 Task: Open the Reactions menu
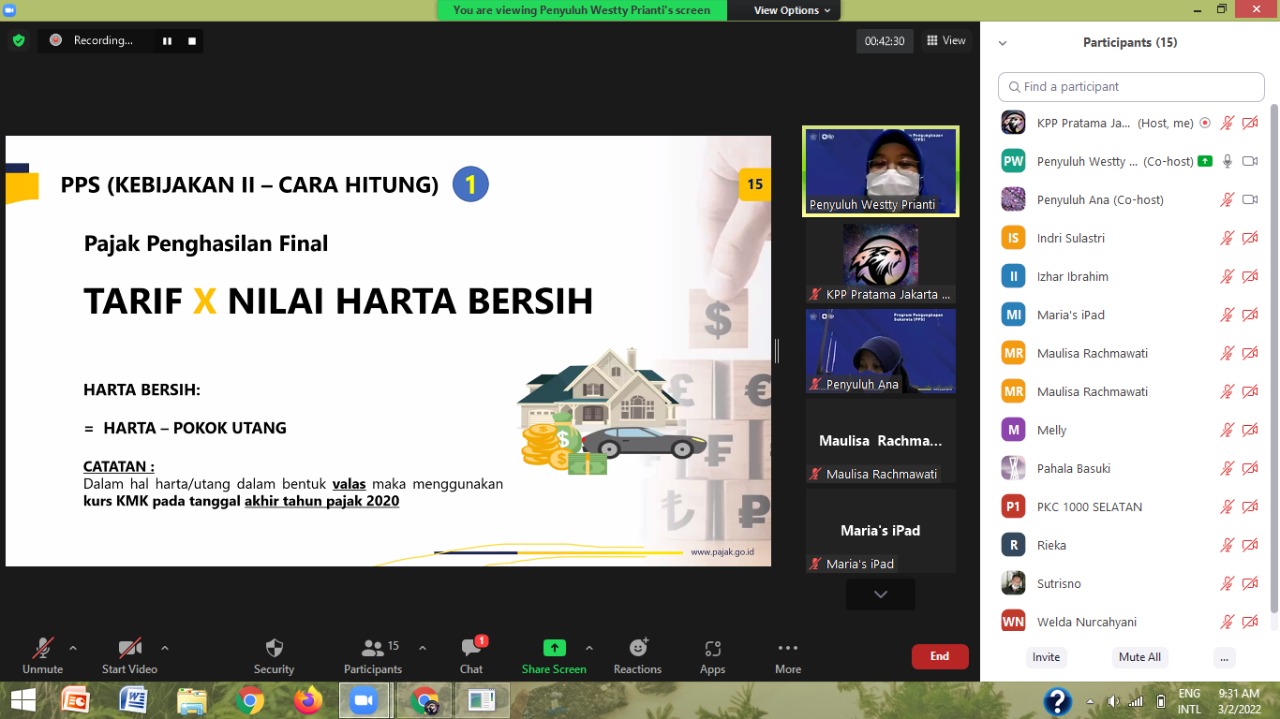[x=638, y=648]
